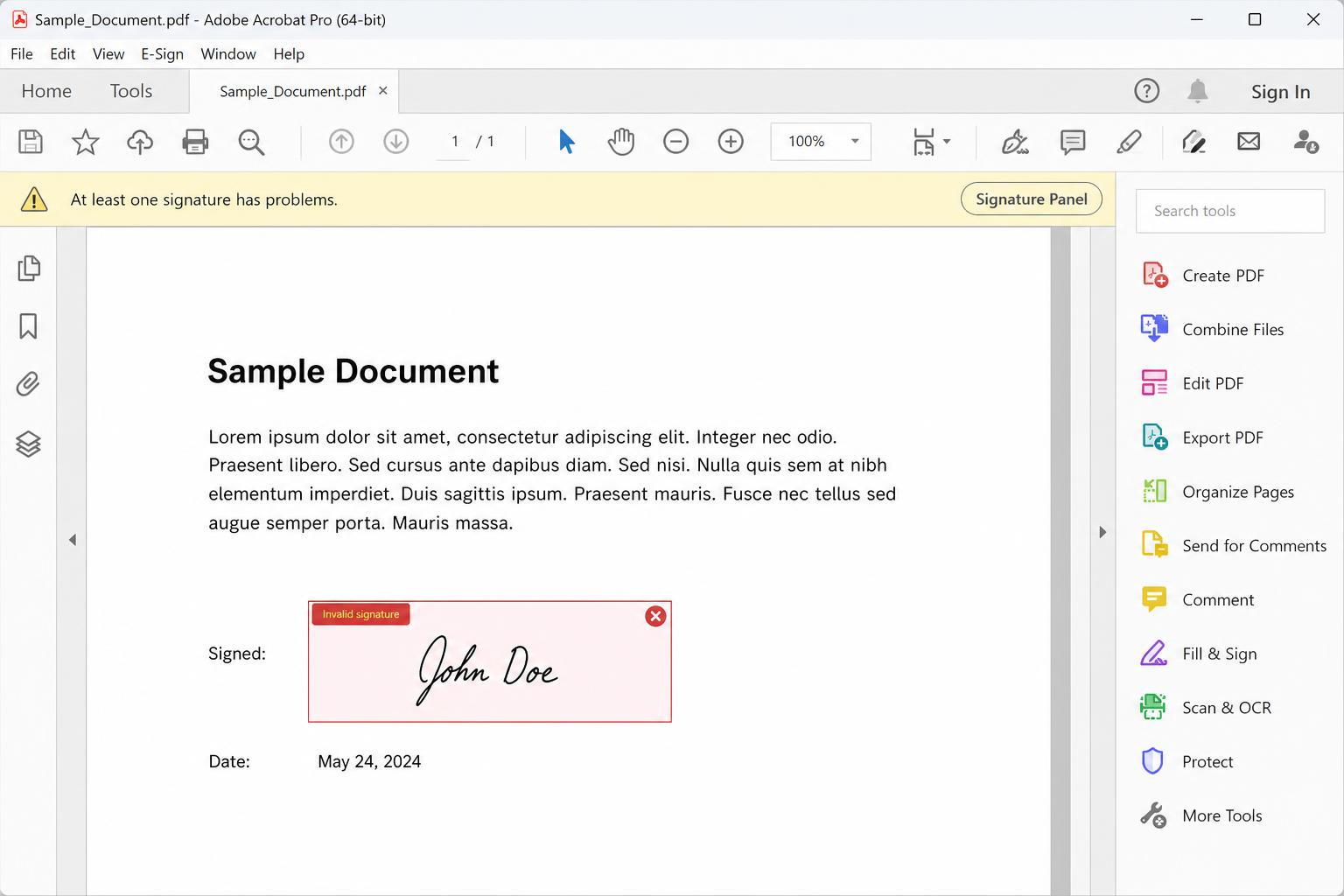The height and width of the screenshot is (896, 1344).
Task: Open the Edit menu
Action: pos(63,54)
